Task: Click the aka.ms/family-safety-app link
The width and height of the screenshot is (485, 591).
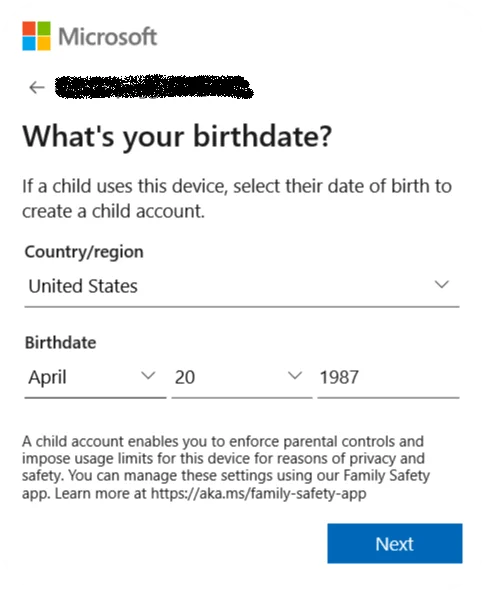Action: tap(259, 493)
